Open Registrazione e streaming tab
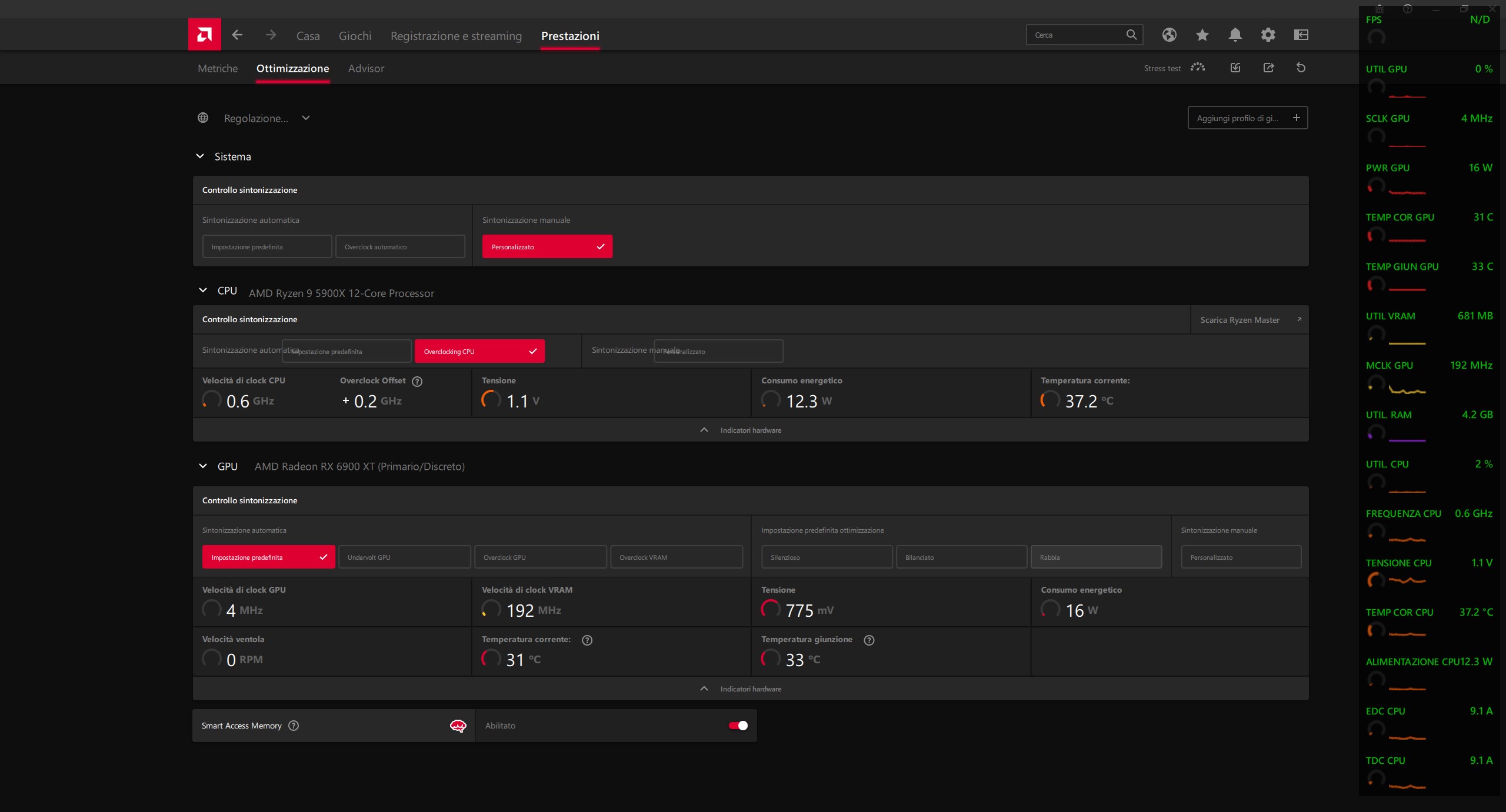Screen dimensions: 1506x812 coord(457,36)
